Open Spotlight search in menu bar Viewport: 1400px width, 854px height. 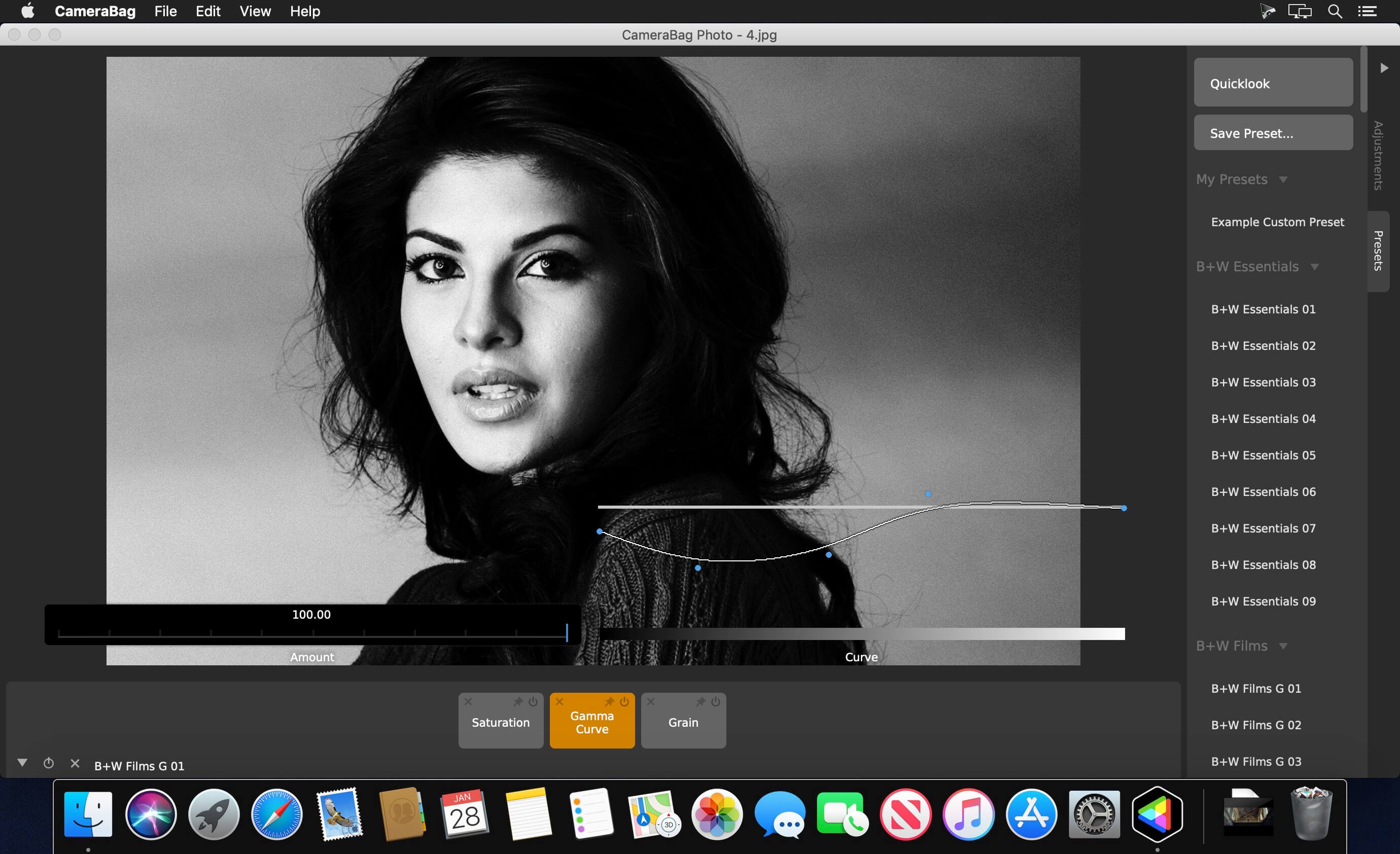pyautogui.click(x=1335, y=11)
